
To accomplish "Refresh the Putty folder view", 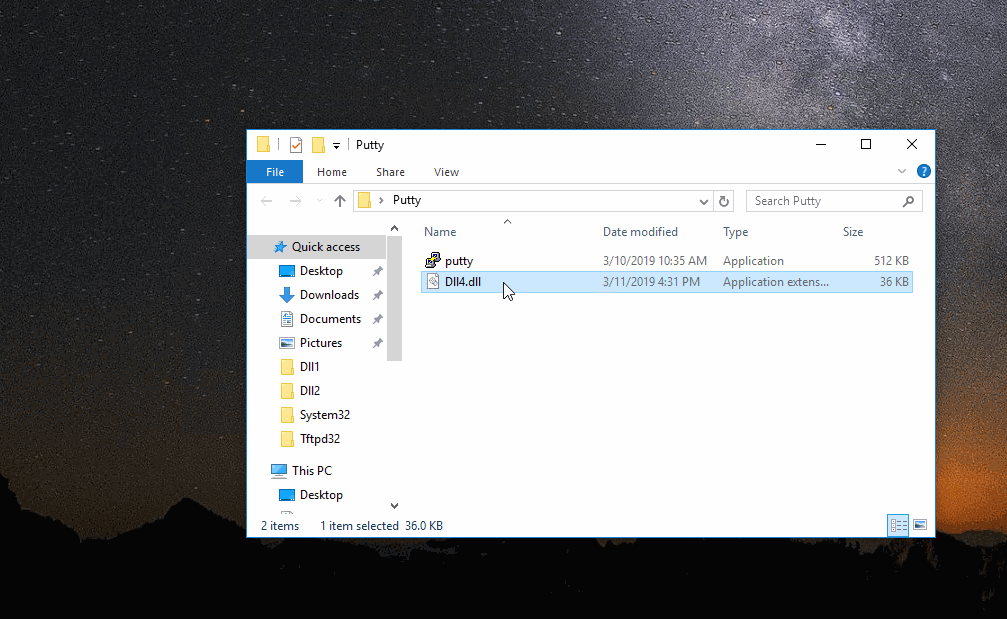I will click(x=725, y=201).
